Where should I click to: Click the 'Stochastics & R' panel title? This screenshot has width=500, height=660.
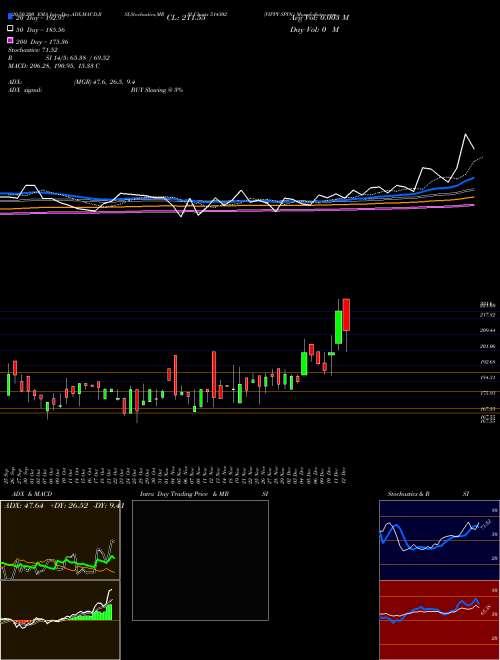click(x=409, y=494)
